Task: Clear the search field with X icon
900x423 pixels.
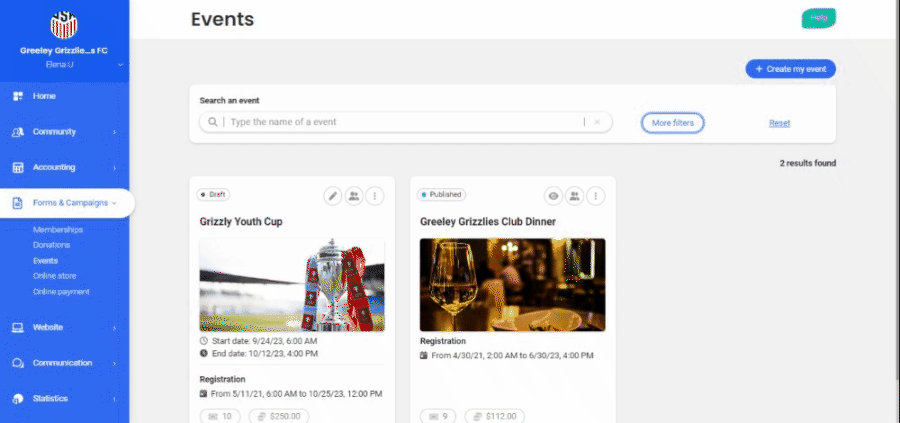Action: (597, 122)
